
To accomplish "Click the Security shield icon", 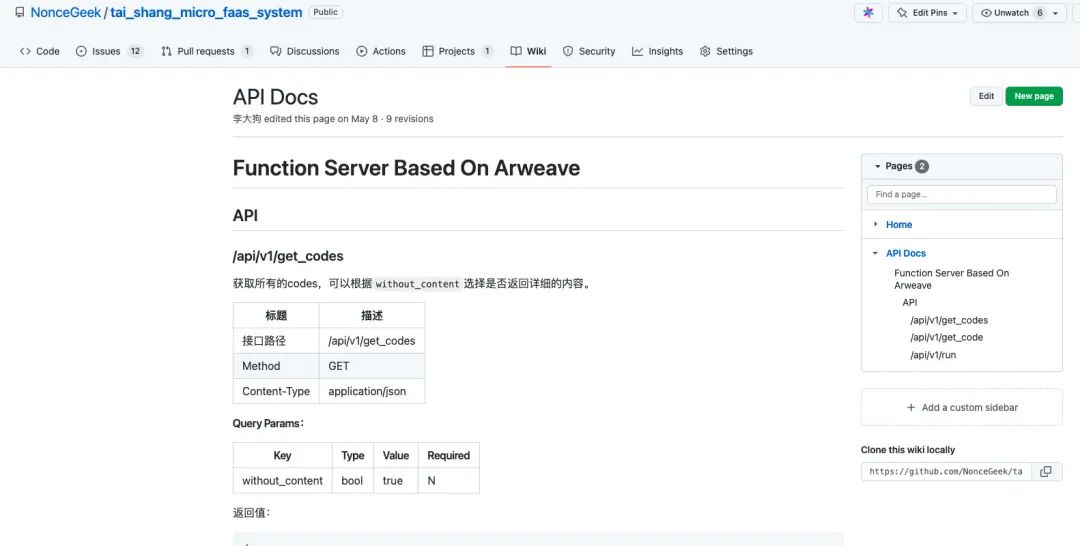I will click(x=568, y=51).
